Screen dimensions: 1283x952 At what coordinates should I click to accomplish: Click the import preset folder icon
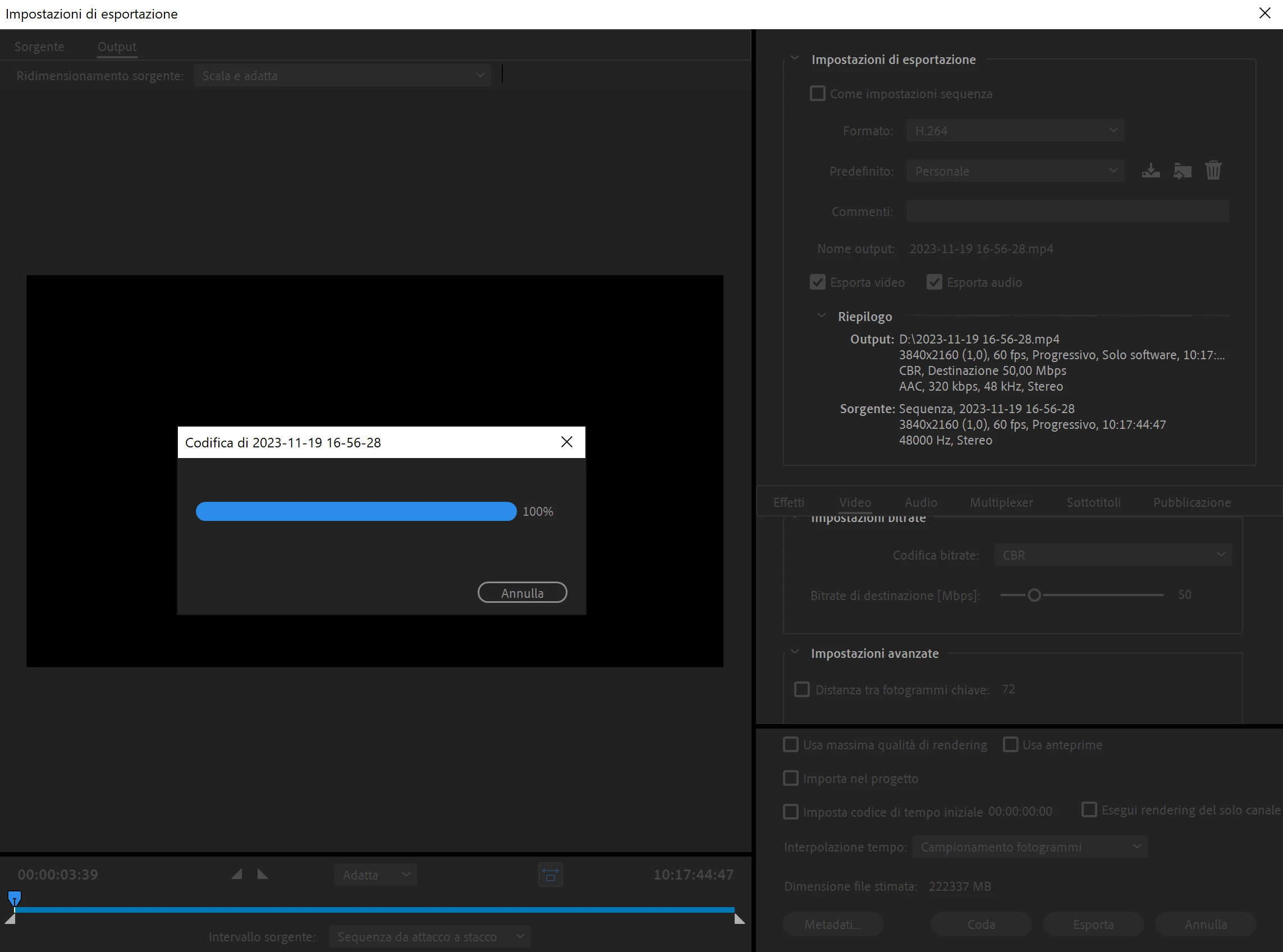coord(1182,171)
